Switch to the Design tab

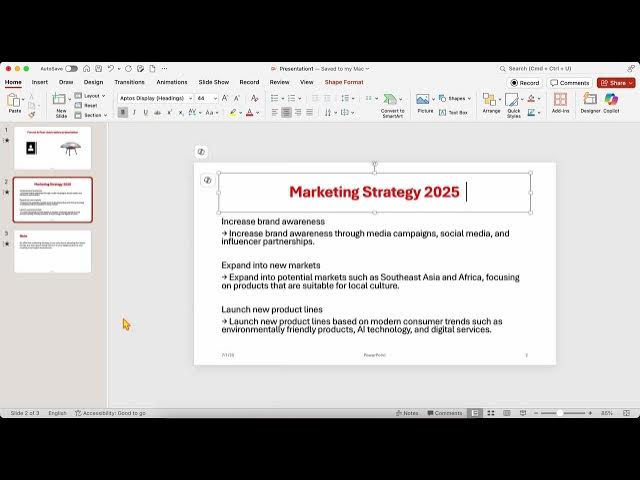[x=93, y=82]
